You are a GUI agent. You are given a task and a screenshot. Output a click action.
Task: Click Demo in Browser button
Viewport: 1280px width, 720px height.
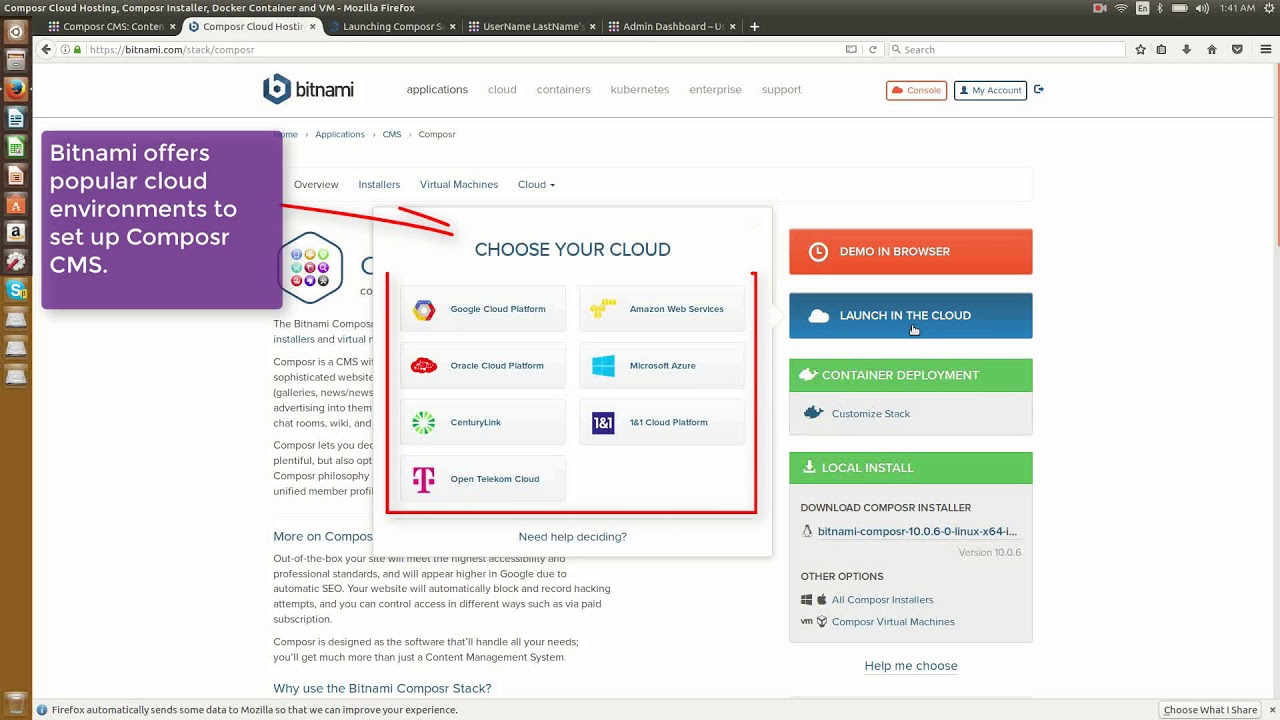pyautogui.click(x=910, y=252)
